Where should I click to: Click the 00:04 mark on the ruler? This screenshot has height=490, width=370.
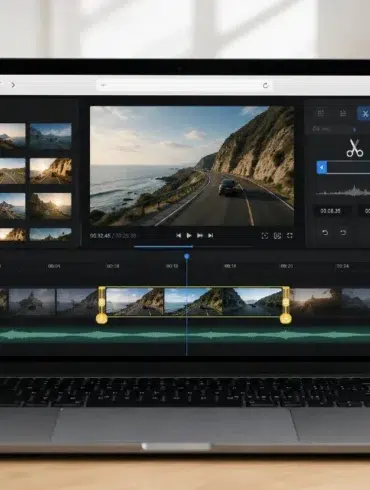pyautogui.click(x=54, y=266)
